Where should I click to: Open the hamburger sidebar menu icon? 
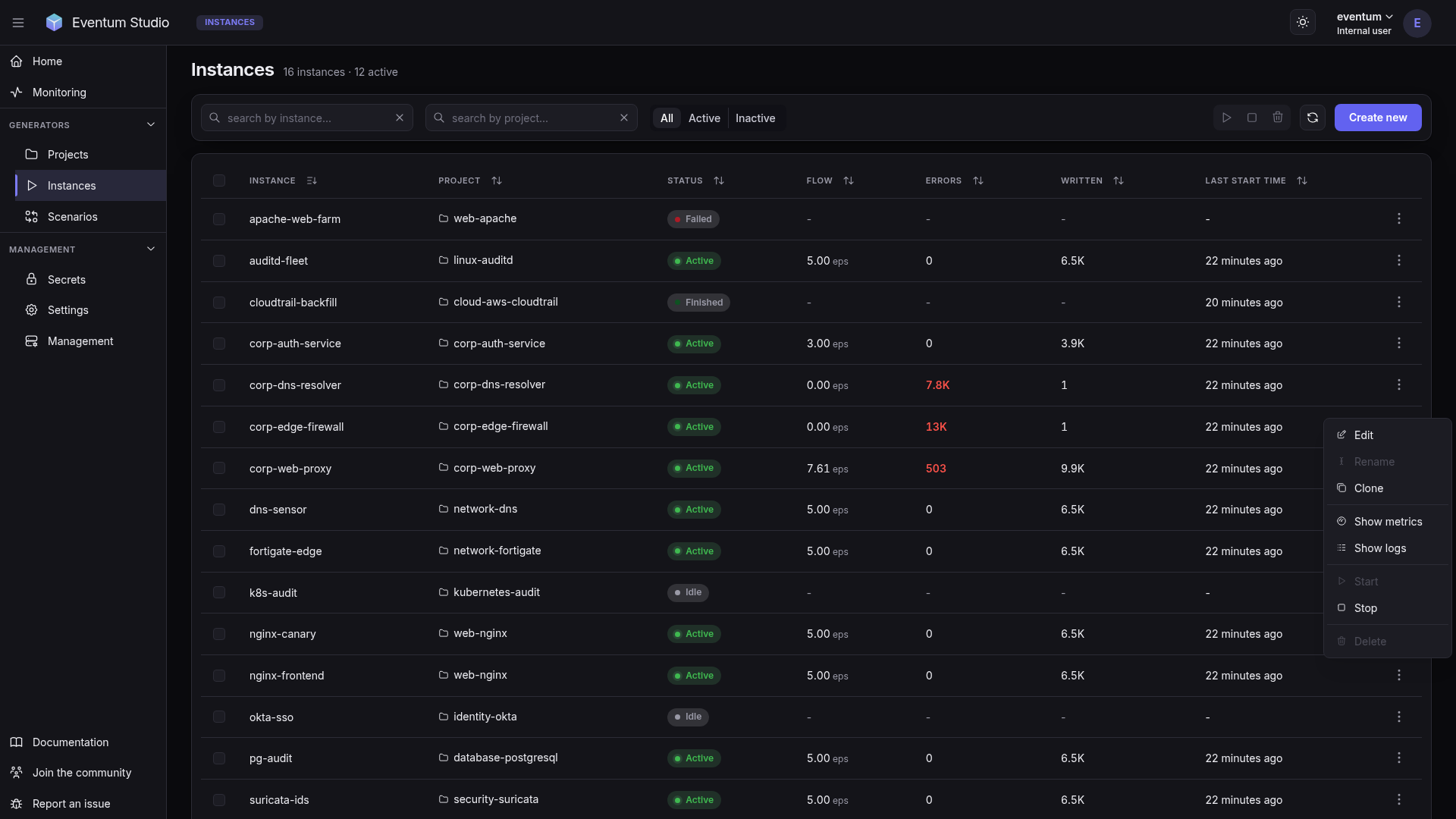(x=18, y=23)
